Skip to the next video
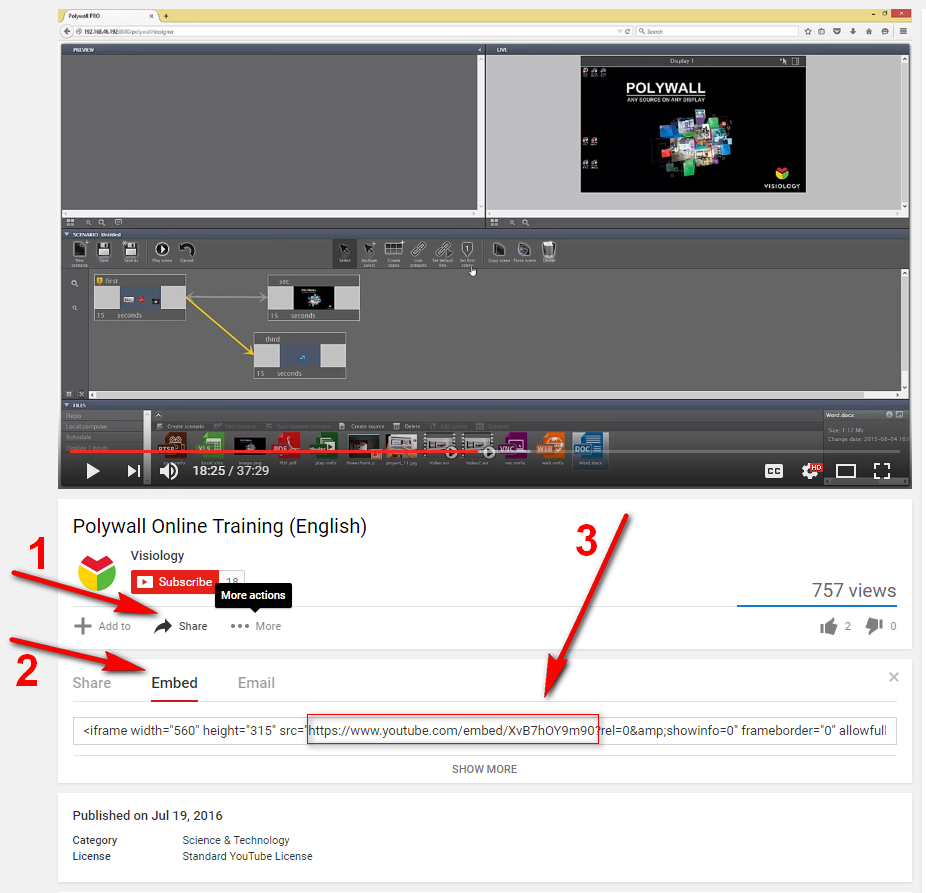 click(133, 471)
